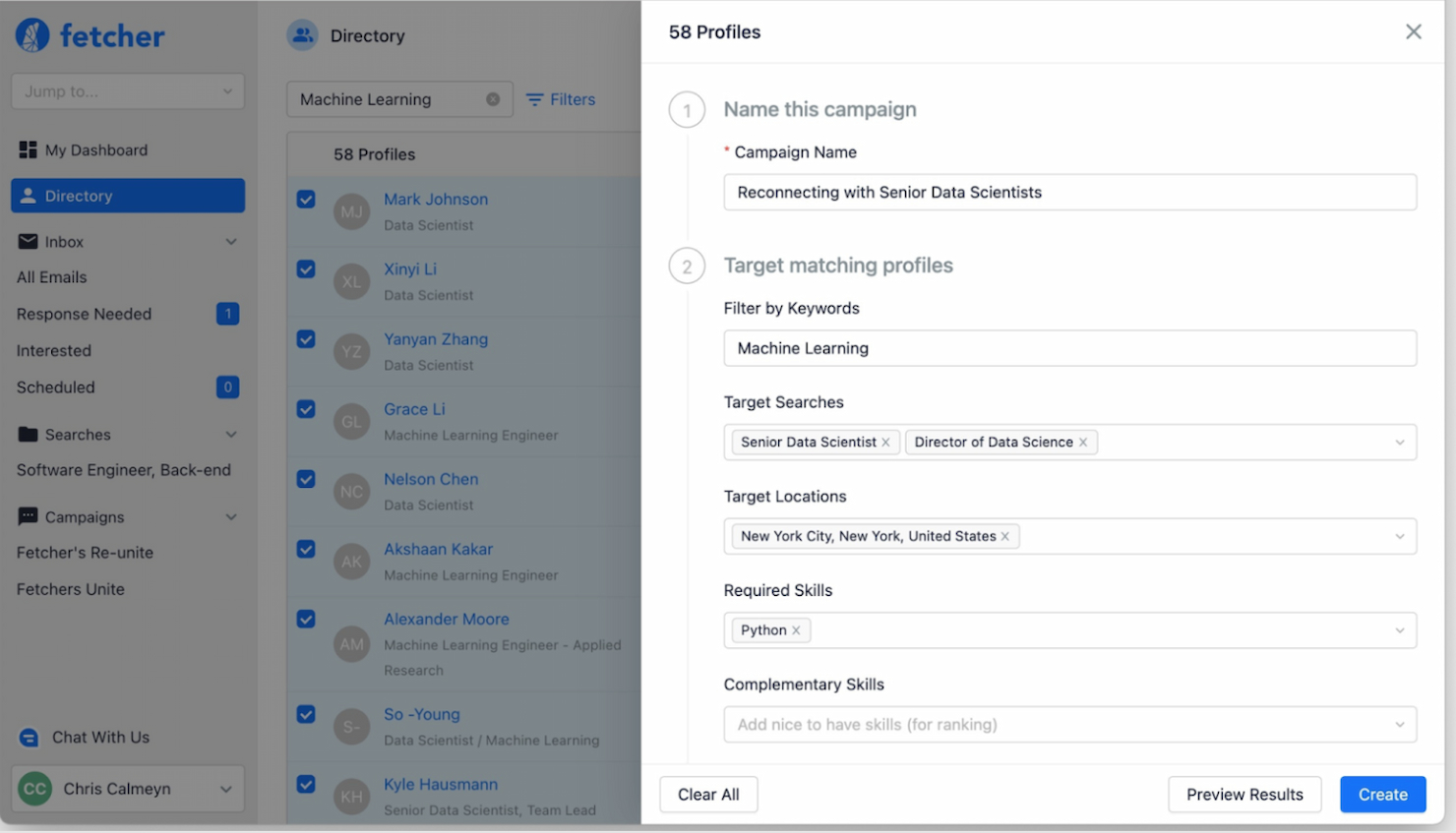
Task: Remove the Director of Data Science target search
Action: [x=1082, y=442]
